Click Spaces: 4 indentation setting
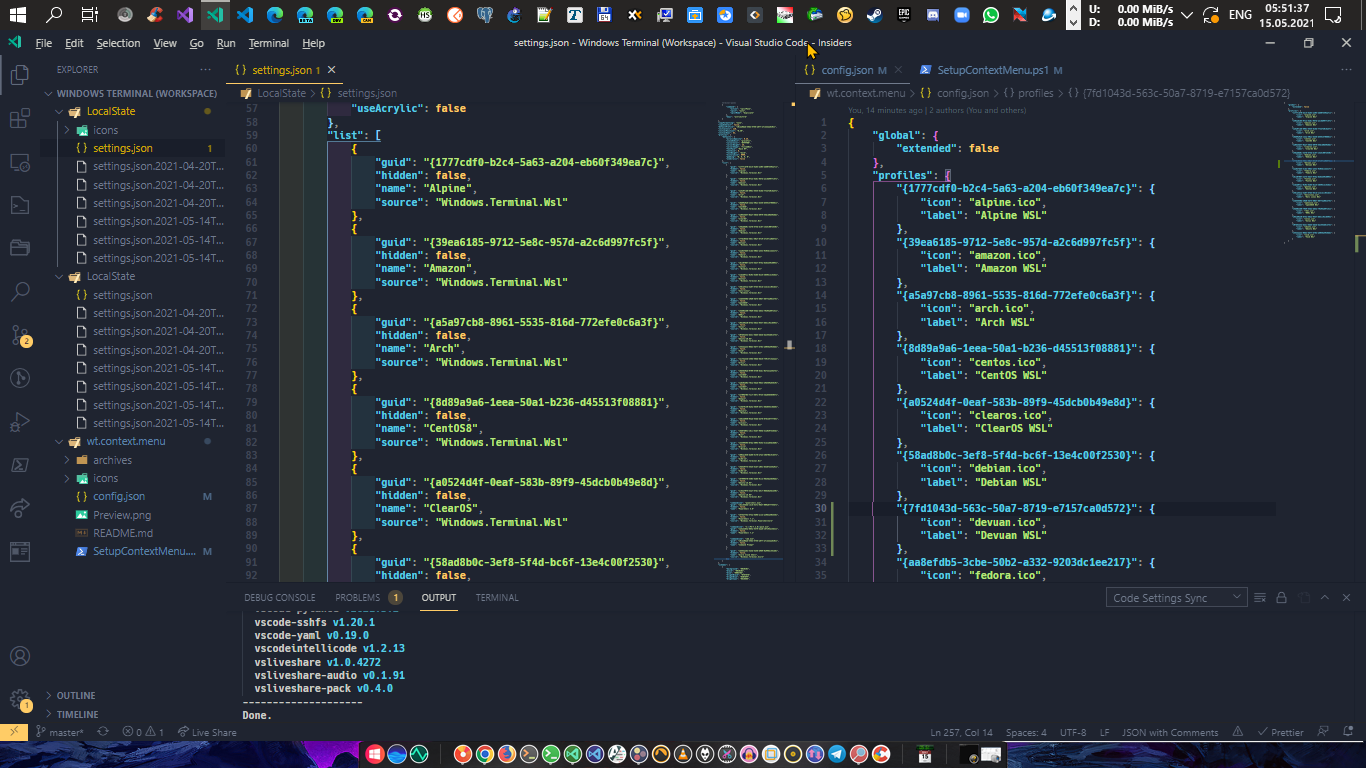Screen dimensions: 1366x768 tap(1026, 732)
